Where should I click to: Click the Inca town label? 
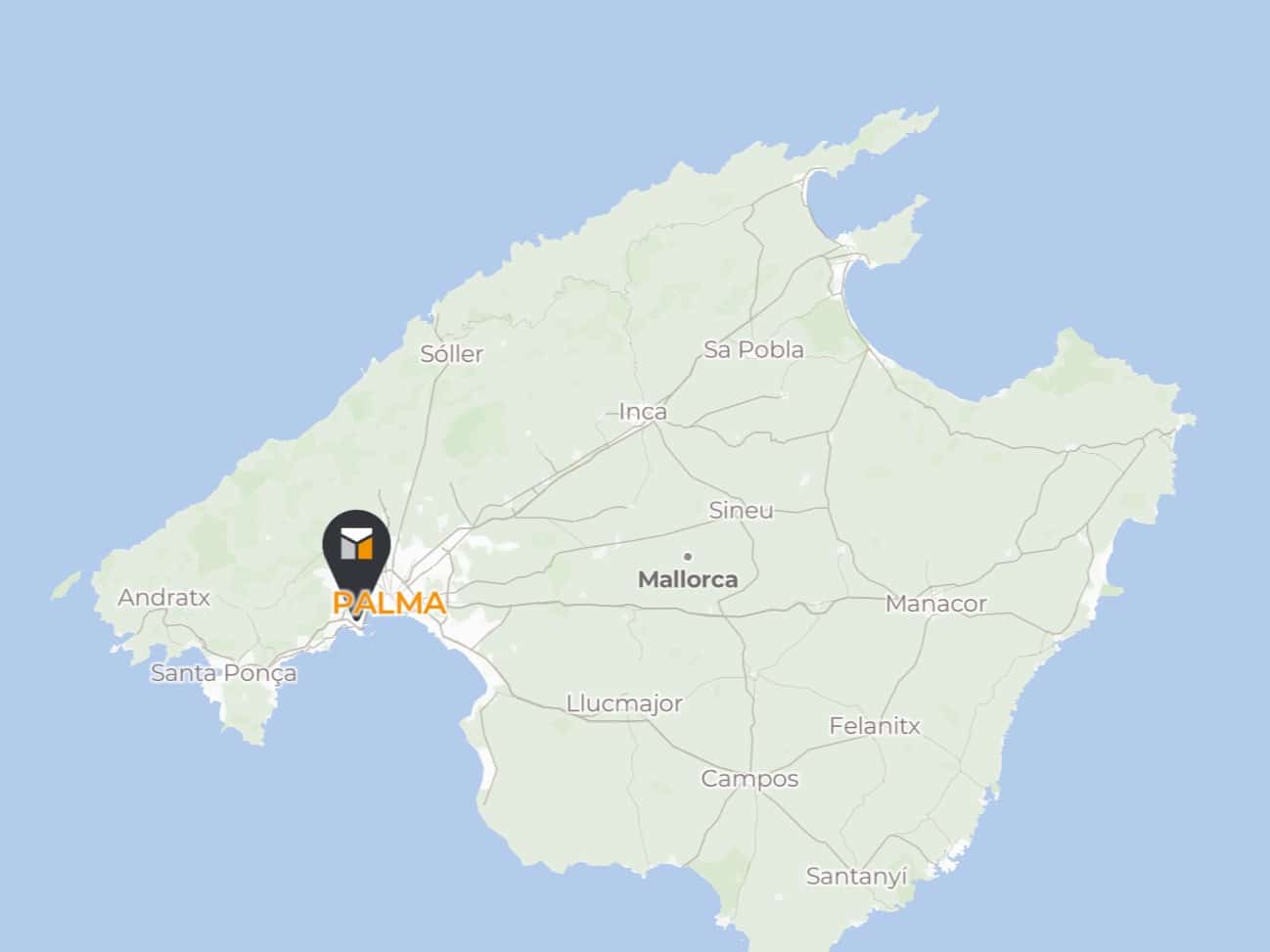(x=643, y=412)
